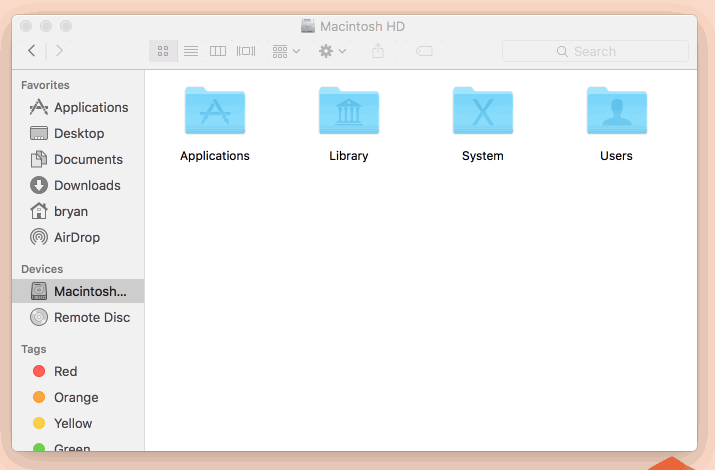The height and width of the screenshot is (470, 715).
Task: Click the house icon beside bryan
Action: point(39,211)
